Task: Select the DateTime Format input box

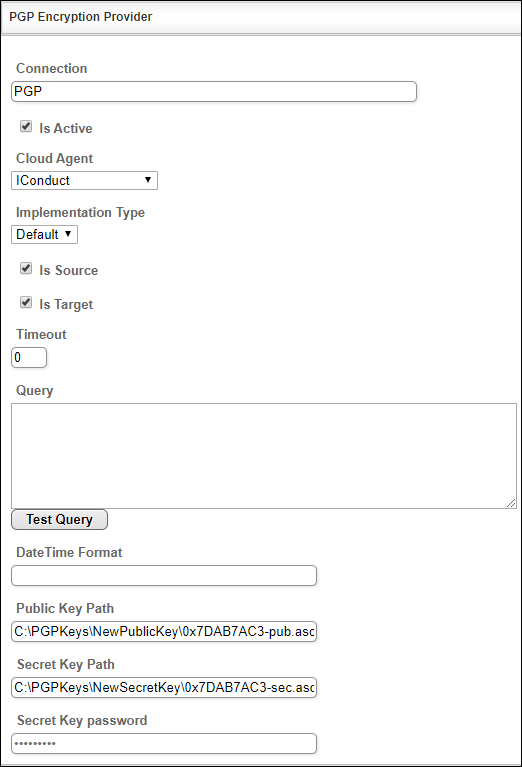Action: coord(164,576)
